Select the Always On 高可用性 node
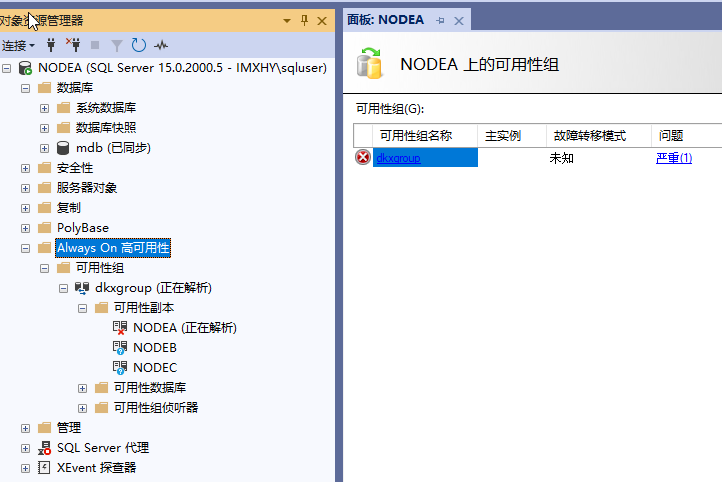This screenshot has width=722, height=482. point(113,248)
